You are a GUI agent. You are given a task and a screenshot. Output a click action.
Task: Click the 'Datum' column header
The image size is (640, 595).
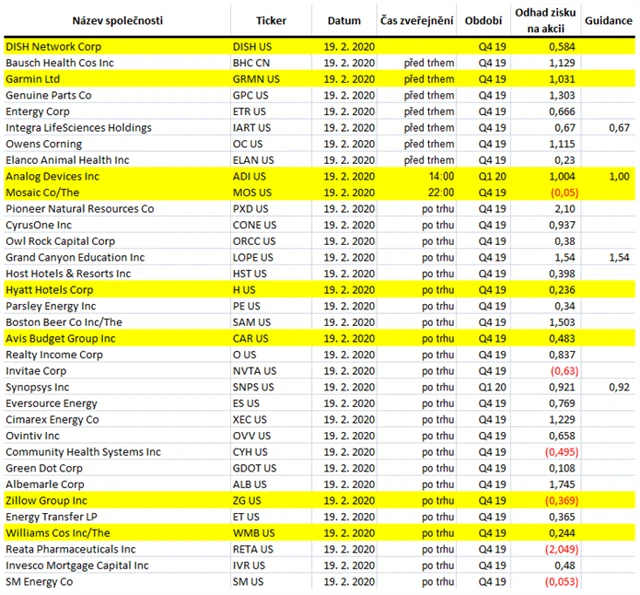(x=343, y=20)
